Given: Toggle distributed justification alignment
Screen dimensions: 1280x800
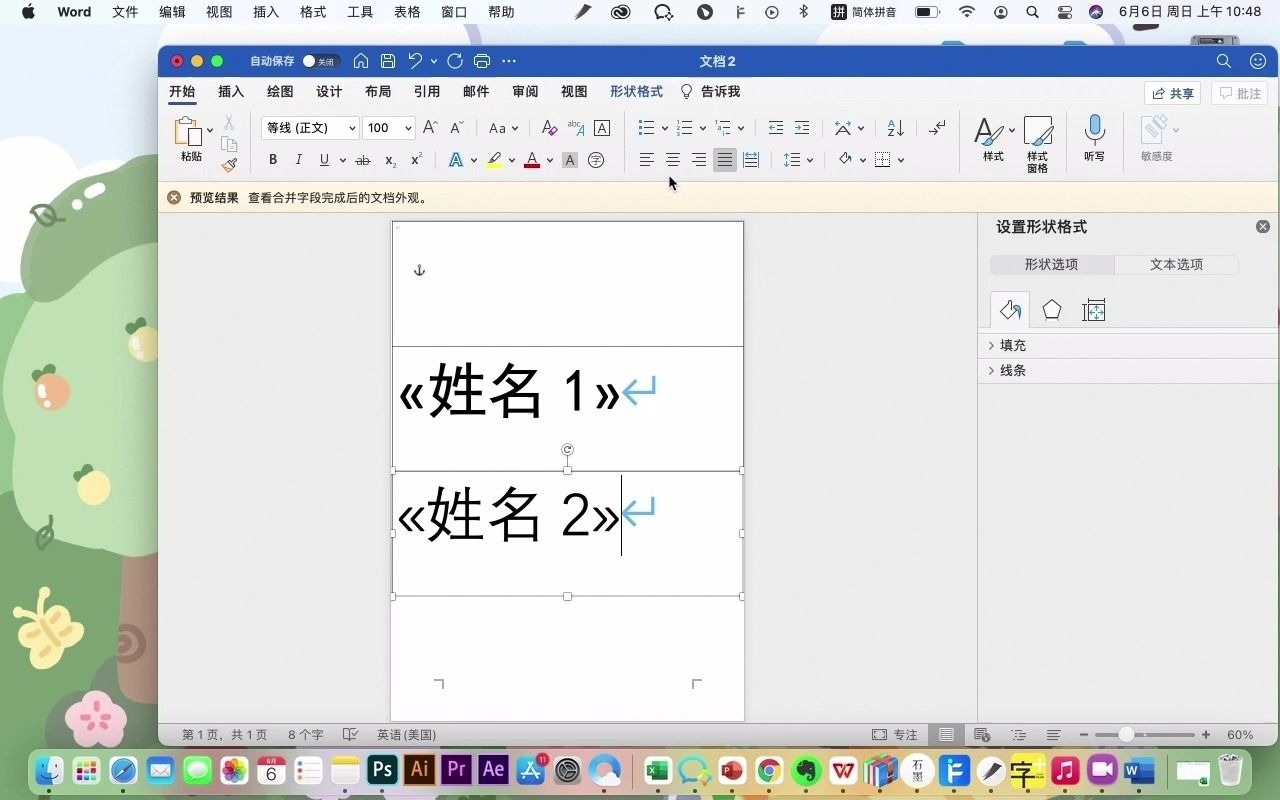Looking at the screenshot, I should [751, 159].
